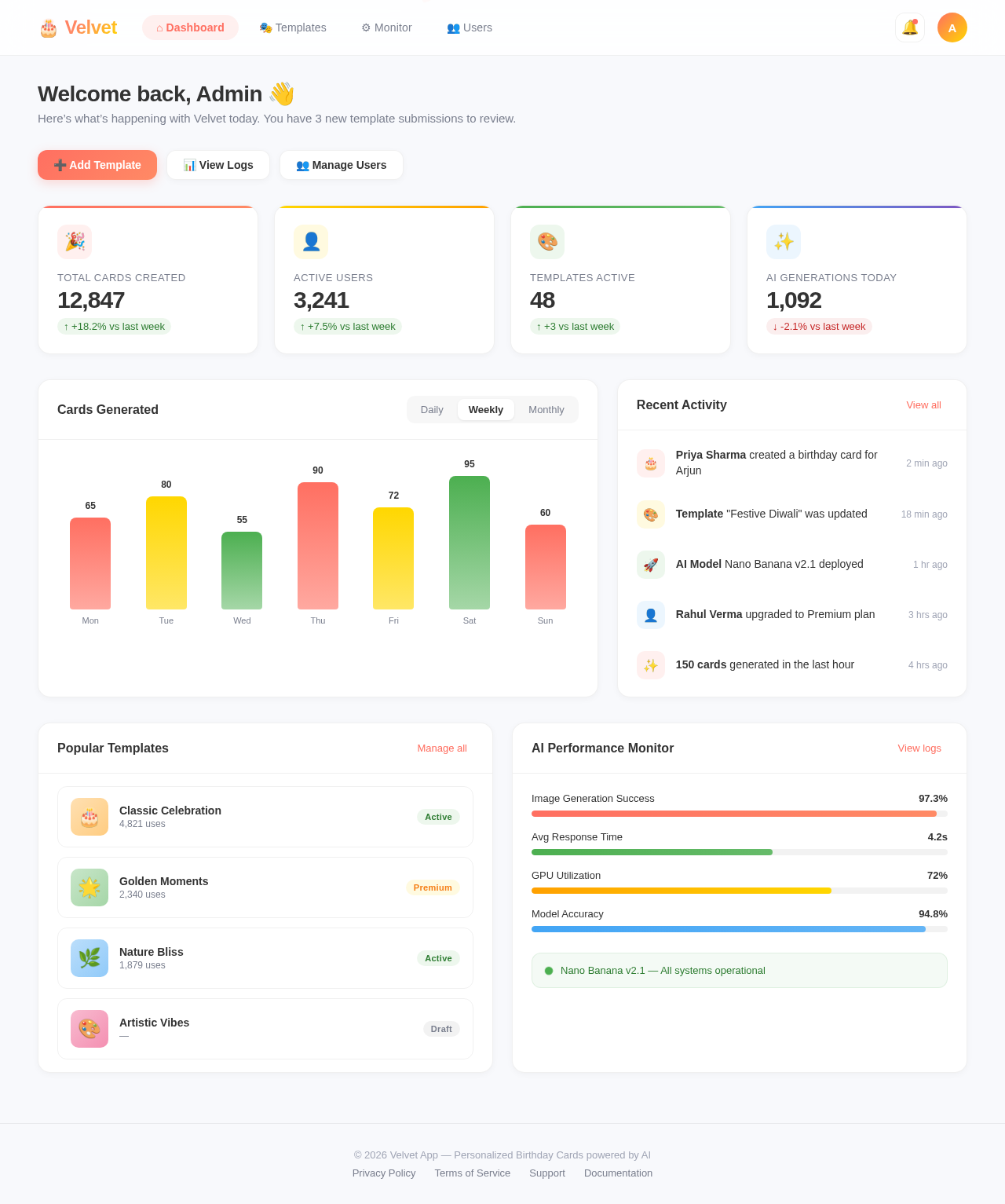The width and height of the screenshot is (1005, 1204).
Task: Click the Golden Moments sunflower icon
Action: pos(89,887)
